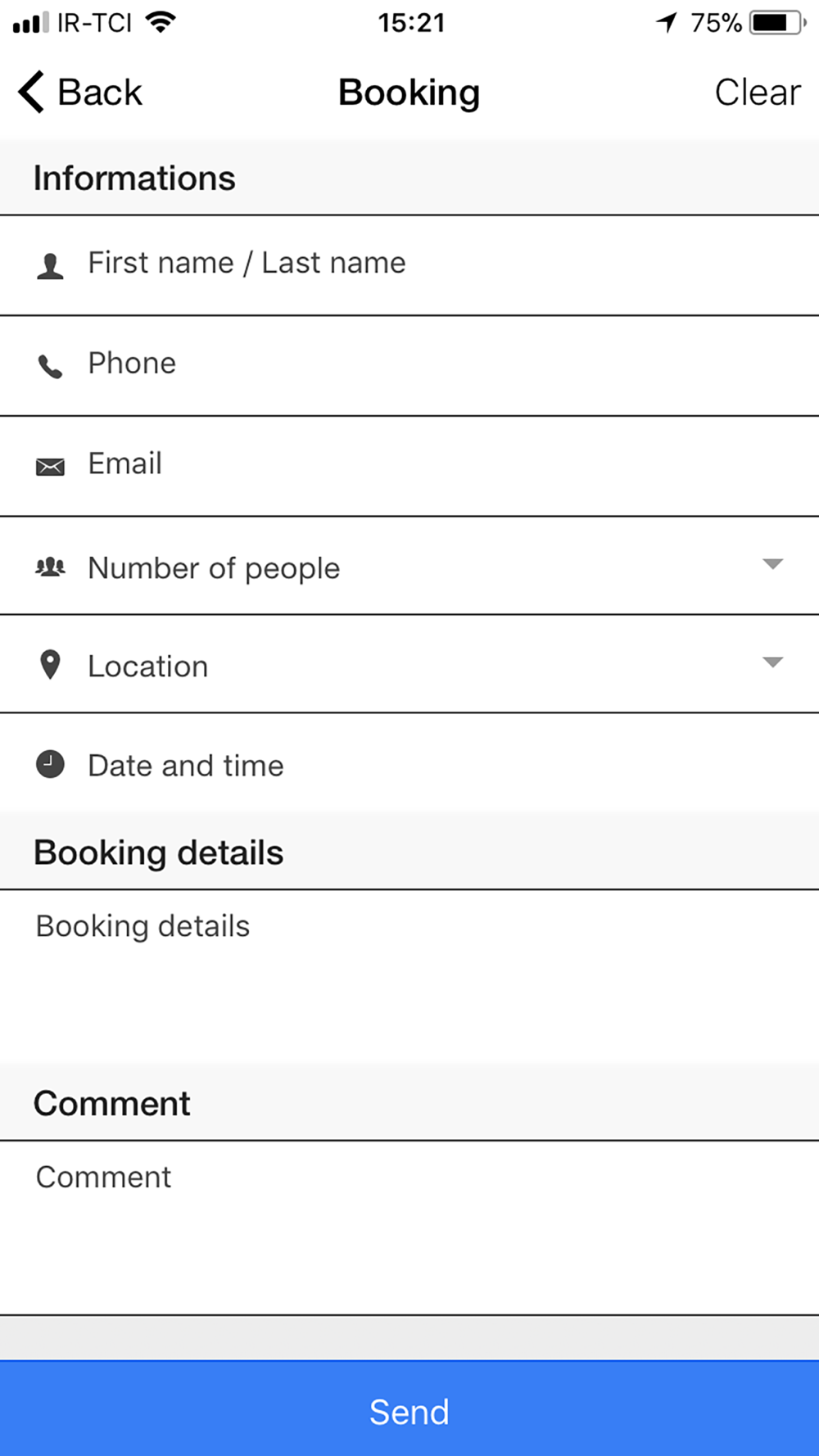
Task: Focus the Phone input field
Action: click(x=409, y=366)
